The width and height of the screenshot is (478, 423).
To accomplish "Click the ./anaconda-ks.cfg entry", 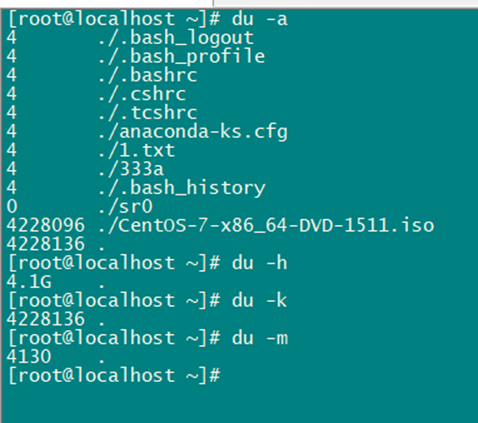I will point(193,132).
